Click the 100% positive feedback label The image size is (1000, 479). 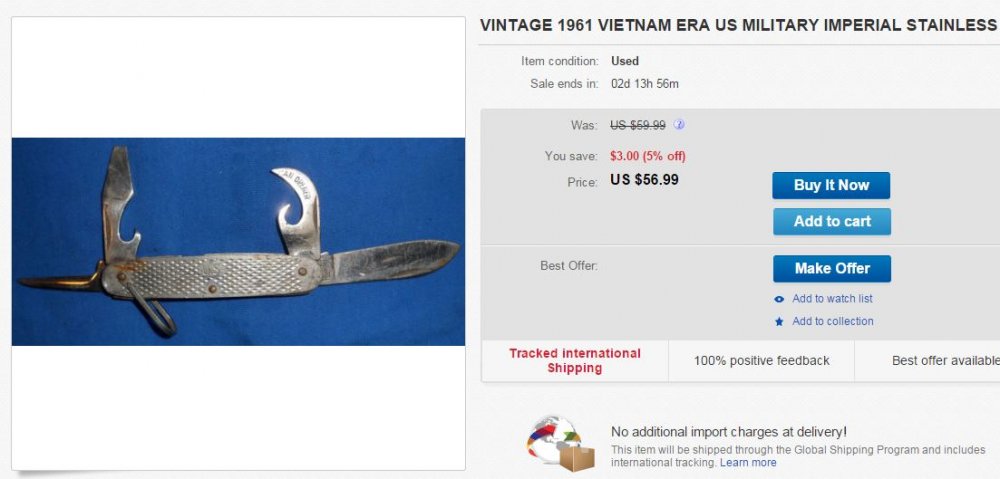pyautogui.click(x=761, y=361)
